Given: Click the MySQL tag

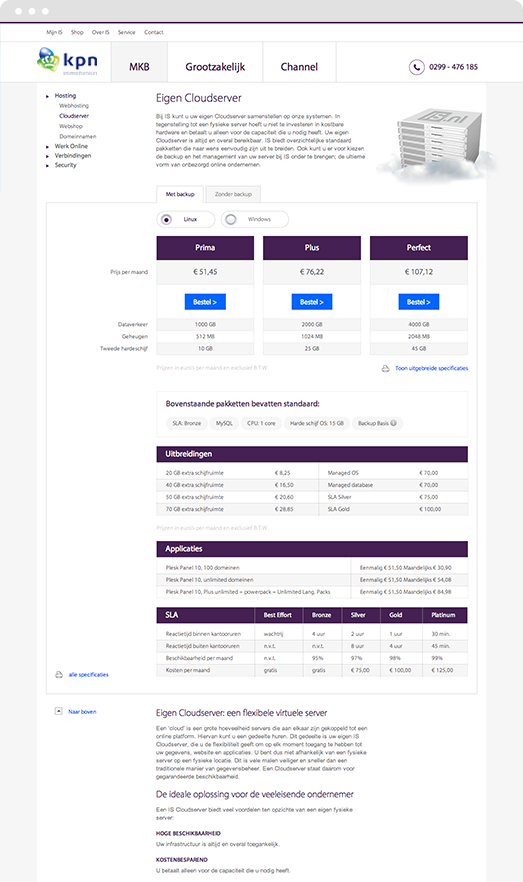Looking at the screenshot, I should point(224,423).
